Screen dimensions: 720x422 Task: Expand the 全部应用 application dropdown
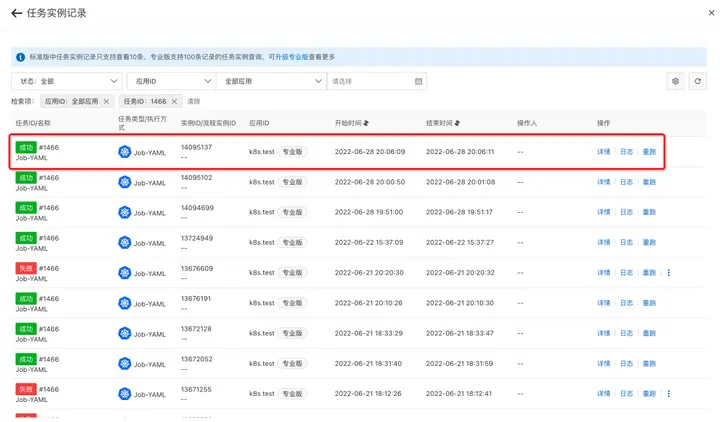click(x=271, y=81)
